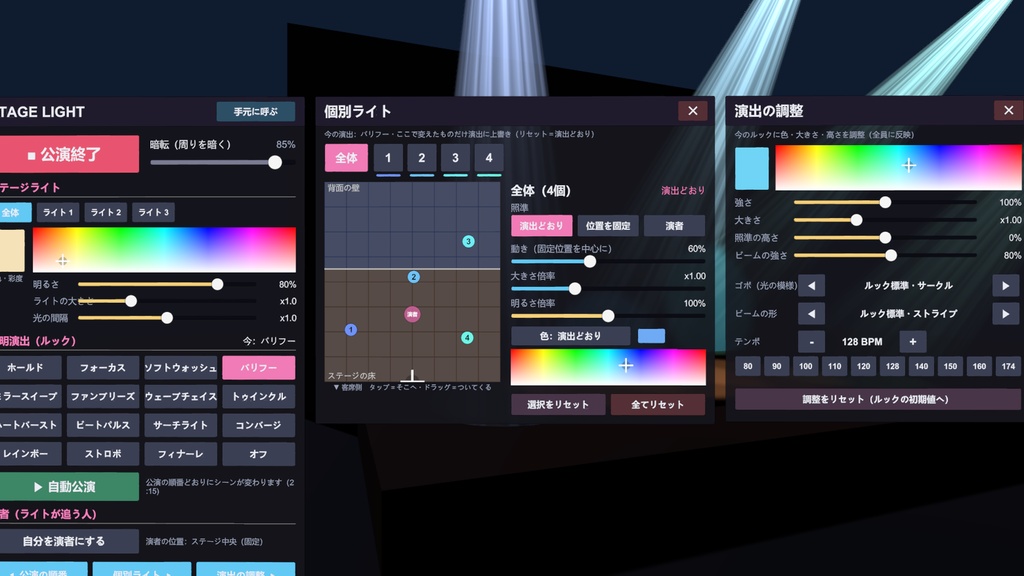The image size is (1024, 576).
Task: Stop the show with 公演終了
Action: (x=69, y=154)
